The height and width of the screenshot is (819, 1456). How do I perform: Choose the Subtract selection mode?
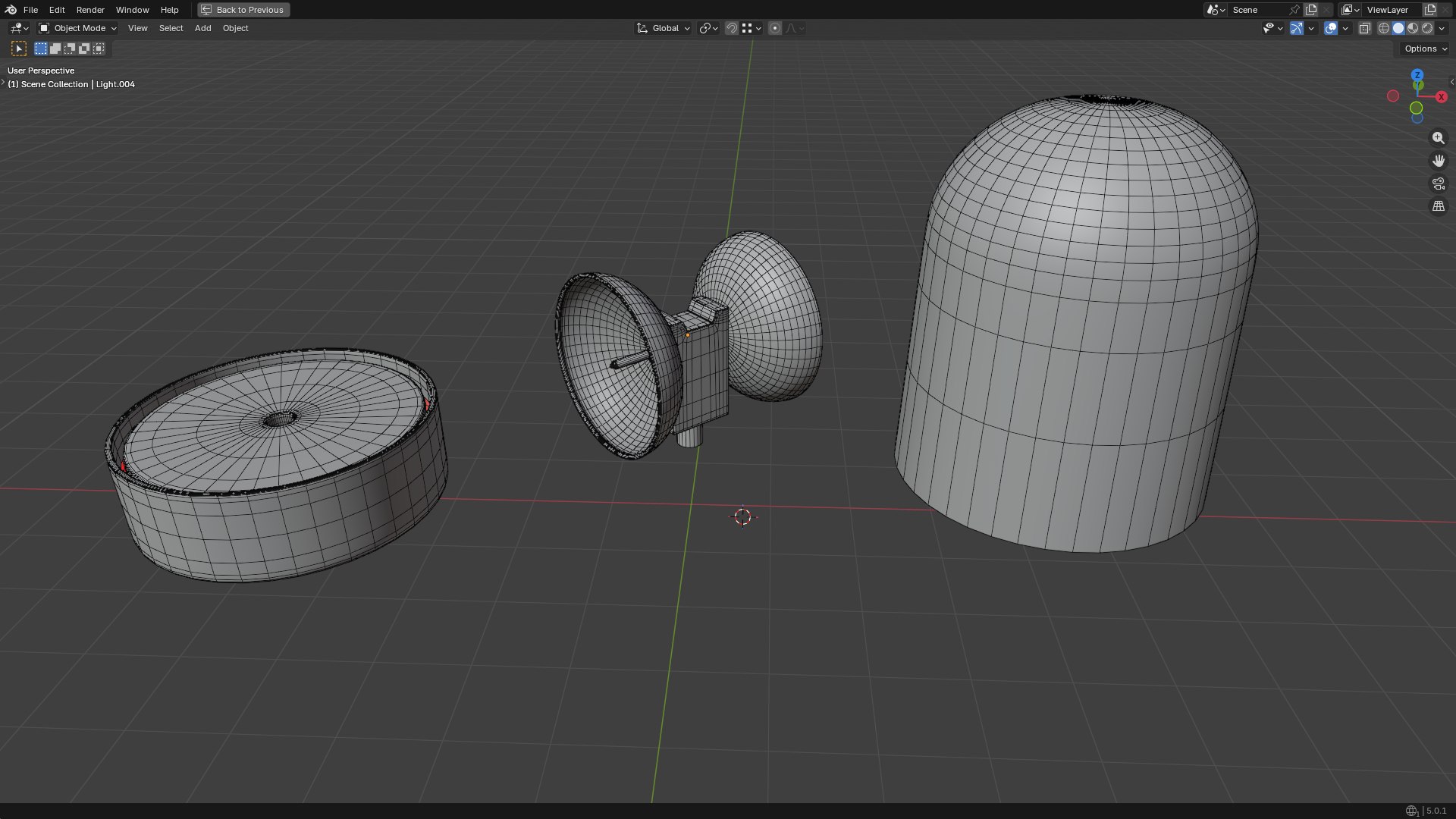click(70, 49)
